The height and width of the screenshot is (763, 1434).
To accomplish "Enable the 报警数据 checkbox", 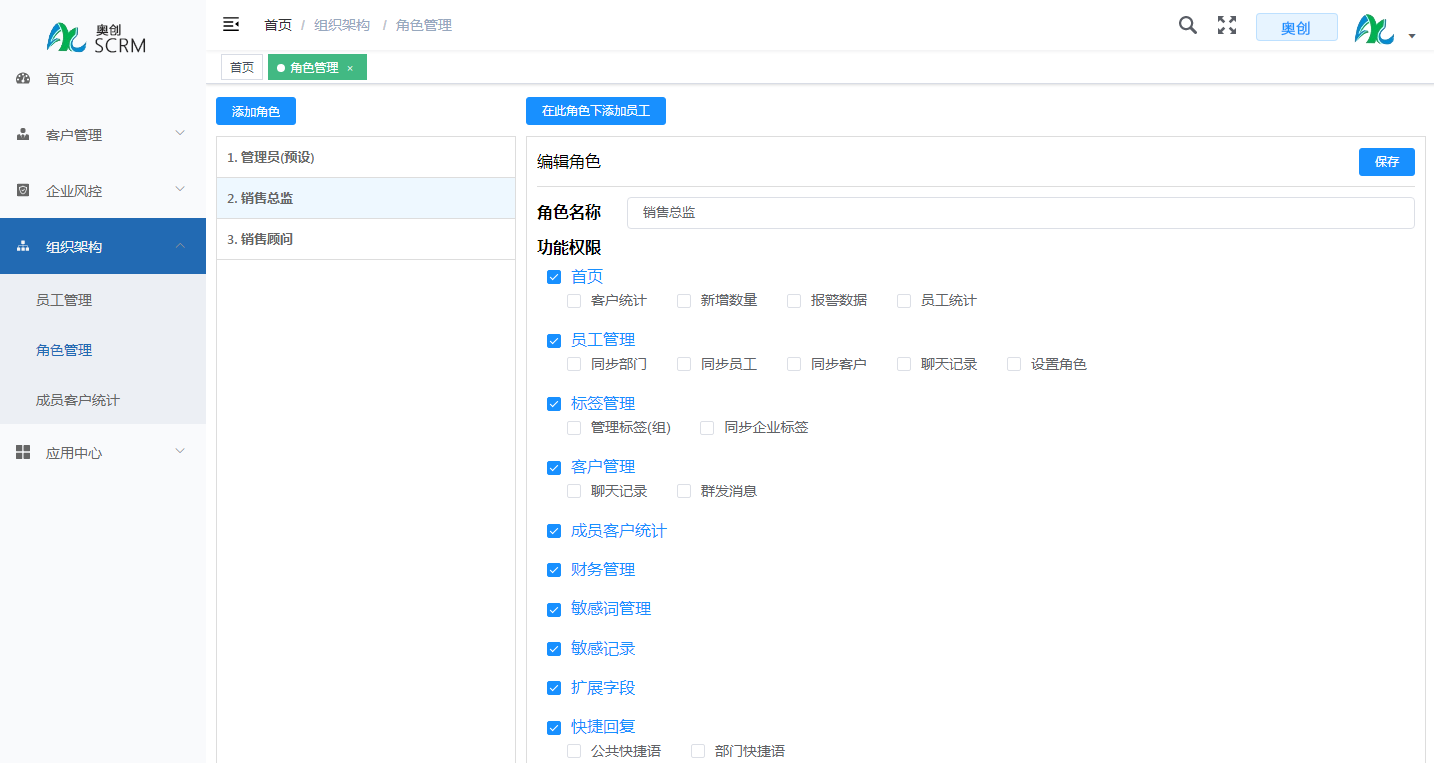I will (794, 300).
